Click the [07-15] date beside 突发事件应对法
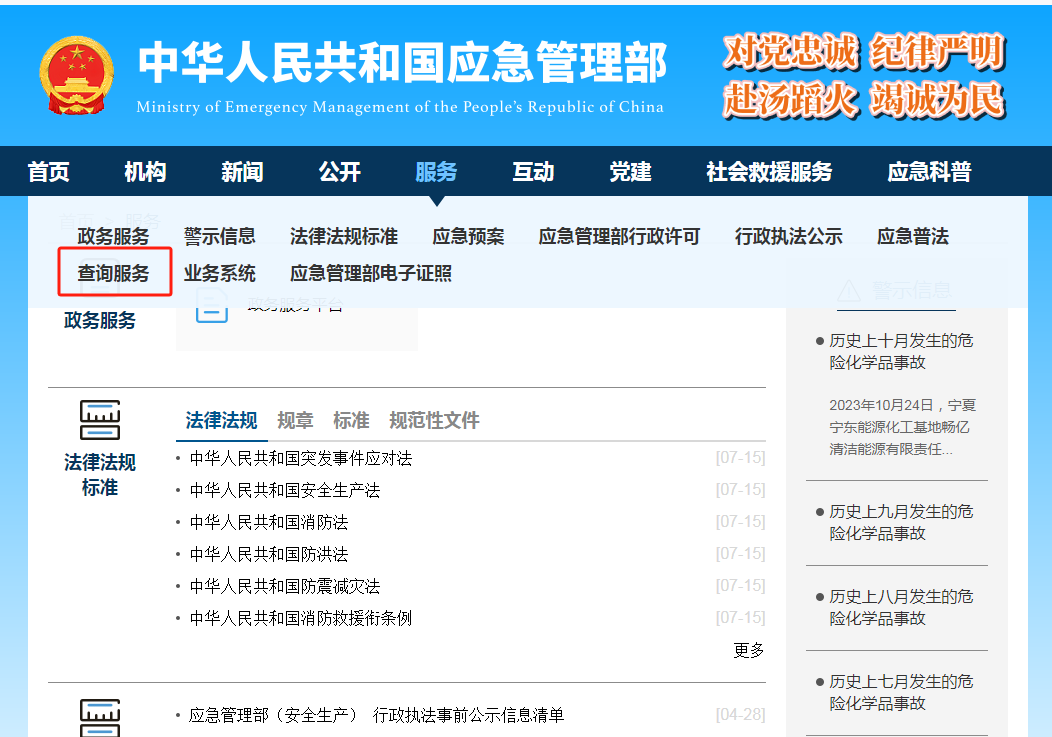 [740, 458]
